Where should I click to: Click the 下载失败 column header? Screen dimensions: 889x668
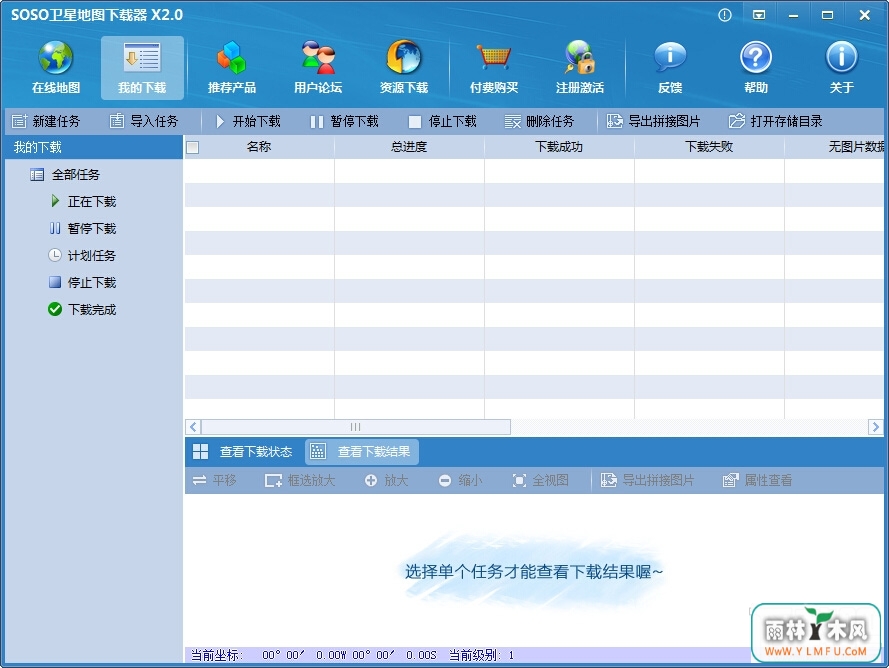[x=709, y=147]
